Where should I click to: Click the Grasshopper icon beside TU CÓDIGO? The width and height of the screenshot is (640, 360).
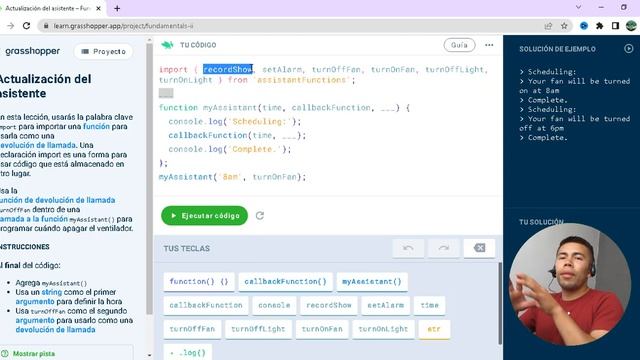click(167, 45)
